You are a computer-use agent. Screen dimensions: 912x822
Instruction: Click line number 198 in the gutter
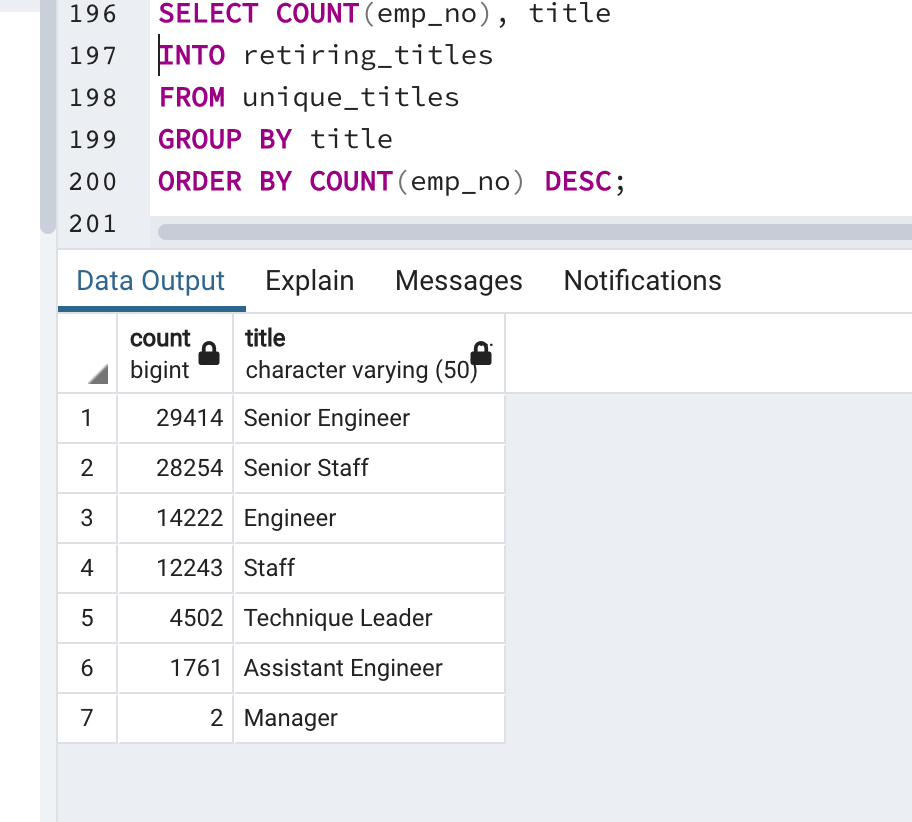[x=93, y=98]
